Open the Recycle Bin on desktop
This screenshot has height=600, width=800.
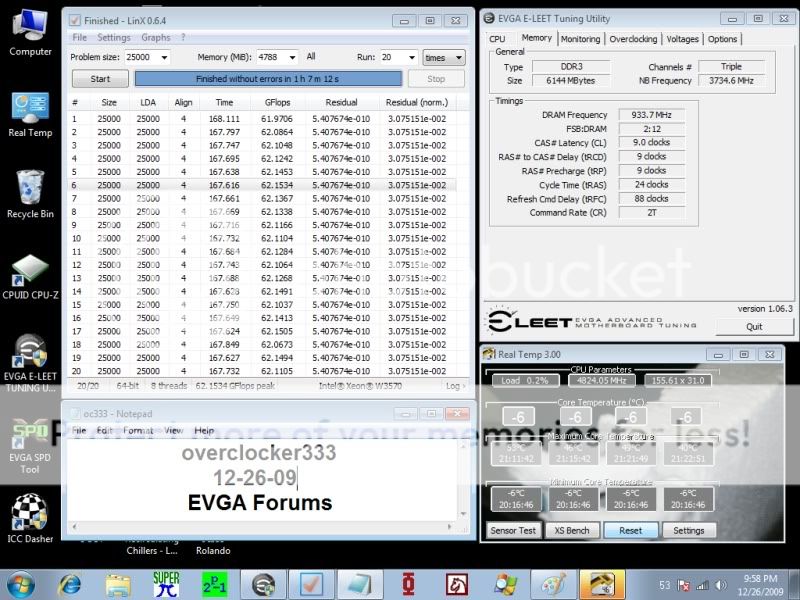click(30, 190)
